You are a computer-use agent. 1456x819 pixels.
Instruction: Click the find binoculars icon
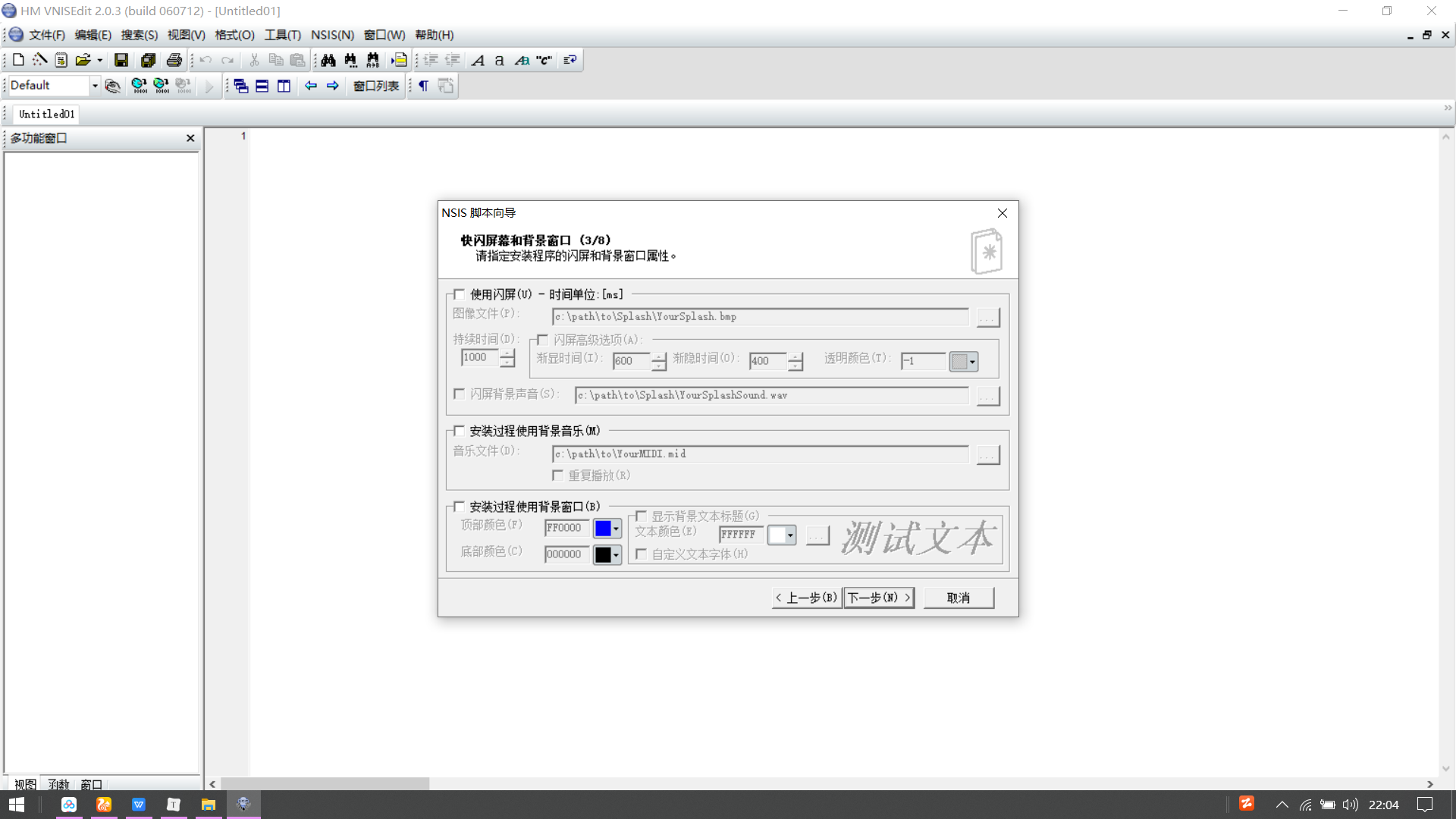tap(328, 60)
